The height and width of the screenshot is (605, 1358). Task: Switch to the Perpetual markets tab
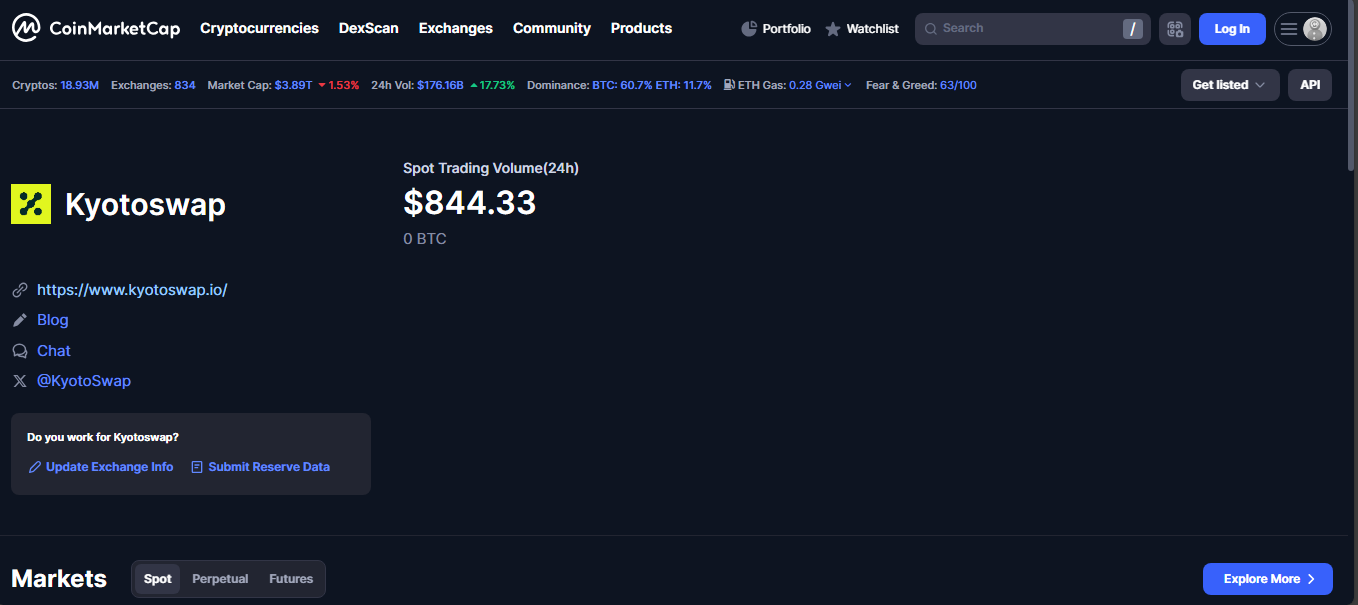pyautogui.click(x=220, y=579)
